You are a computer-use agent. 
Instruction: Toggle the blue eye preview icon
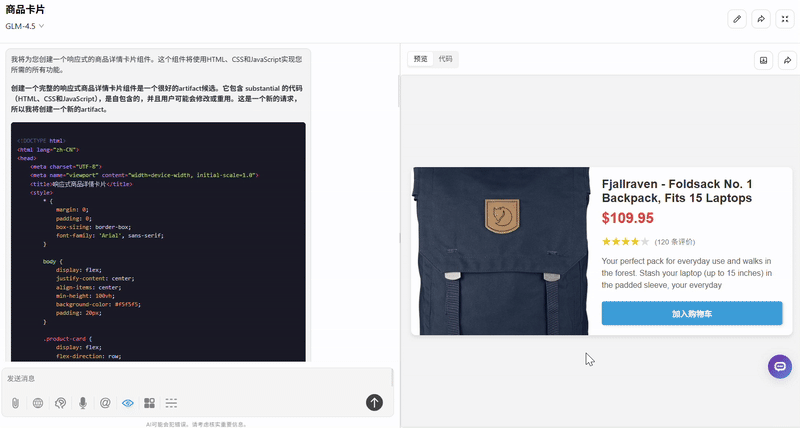coord(128,403)
